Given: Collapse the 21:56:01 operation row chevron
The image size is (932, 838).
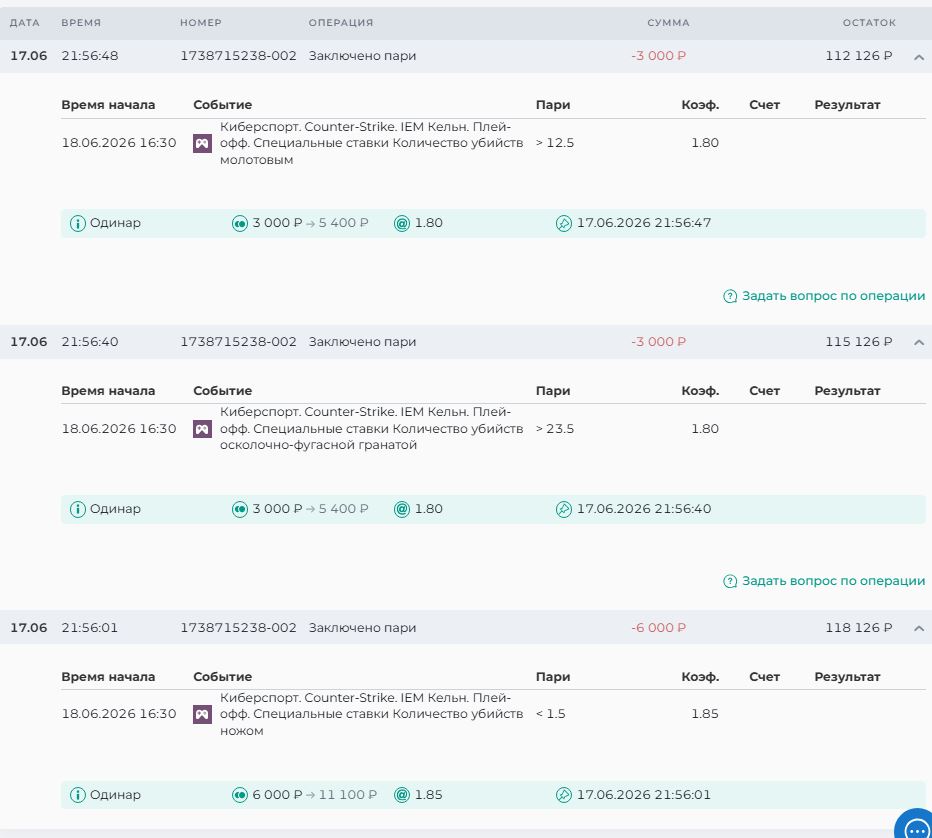Looking at the screenshot, I should pos(918,628).
